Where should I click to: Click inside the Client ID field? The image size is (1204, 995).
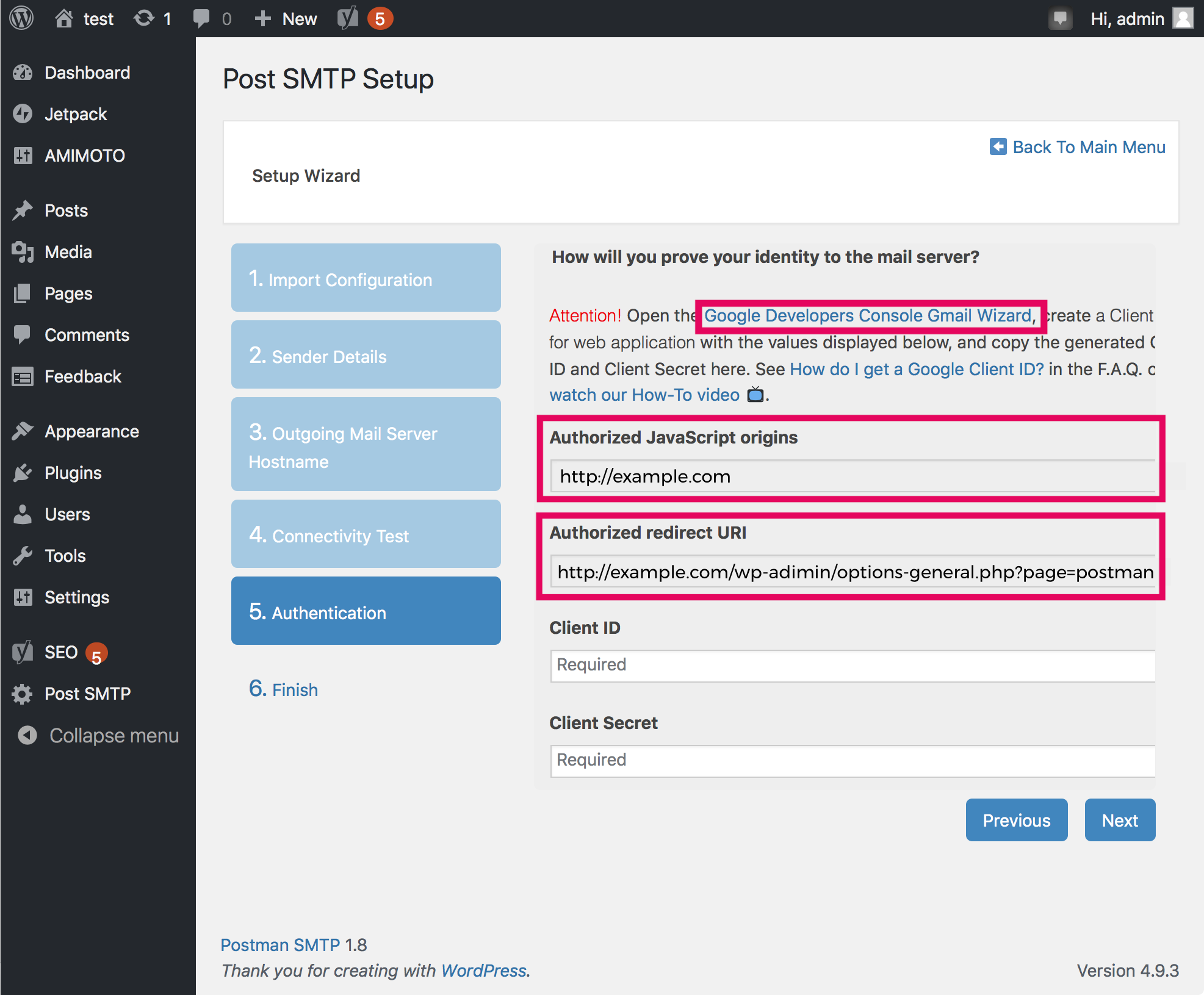[852, 665]
